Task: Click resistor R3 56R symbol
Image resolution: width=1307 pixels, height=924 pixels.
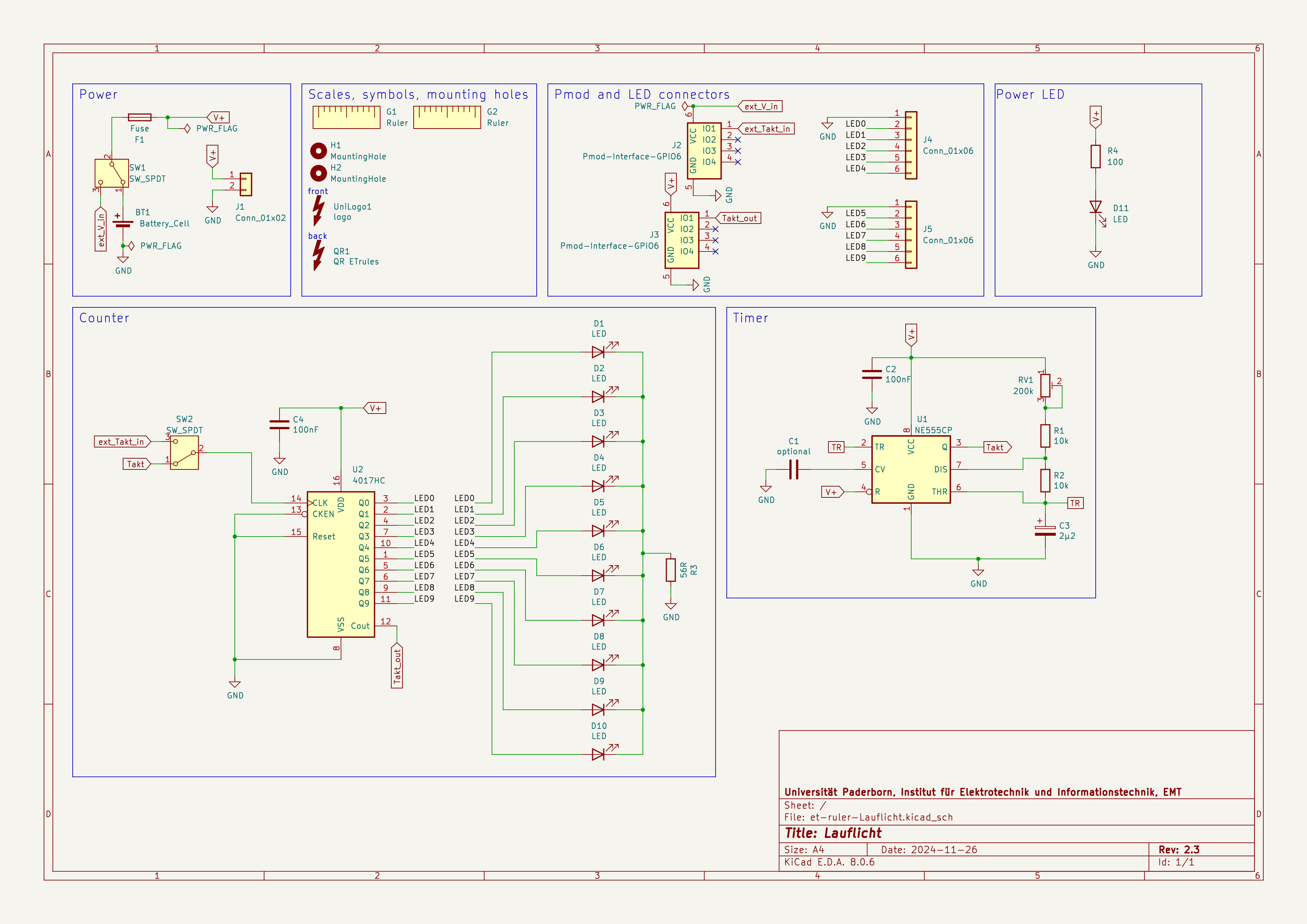Action: click(670, 570)
